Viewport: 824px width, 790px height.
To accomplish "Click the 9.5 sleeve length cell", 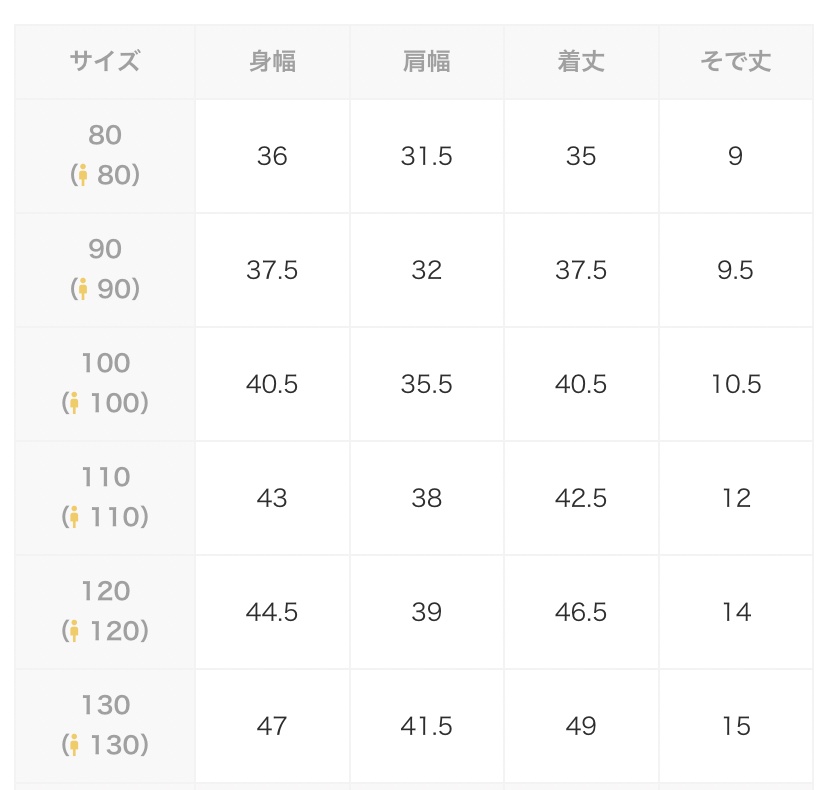I will [x=736, y=270].
